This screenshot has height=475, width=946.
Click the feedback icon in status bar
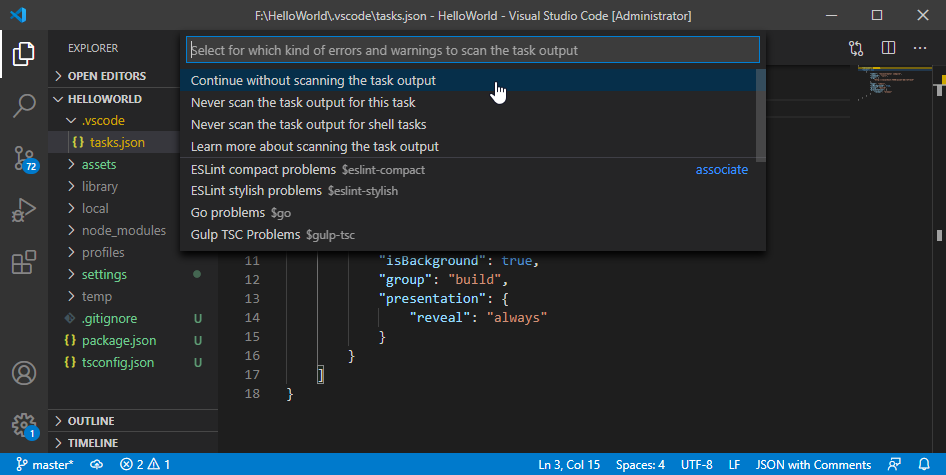click(894, 464)
